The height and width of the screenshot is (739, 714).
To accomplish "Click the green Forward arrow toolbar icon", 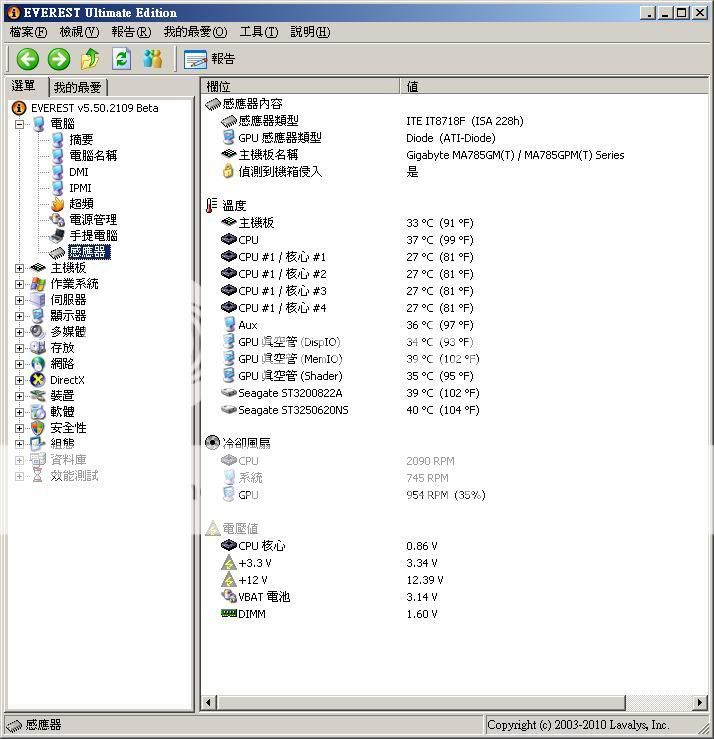I will 59,59.
